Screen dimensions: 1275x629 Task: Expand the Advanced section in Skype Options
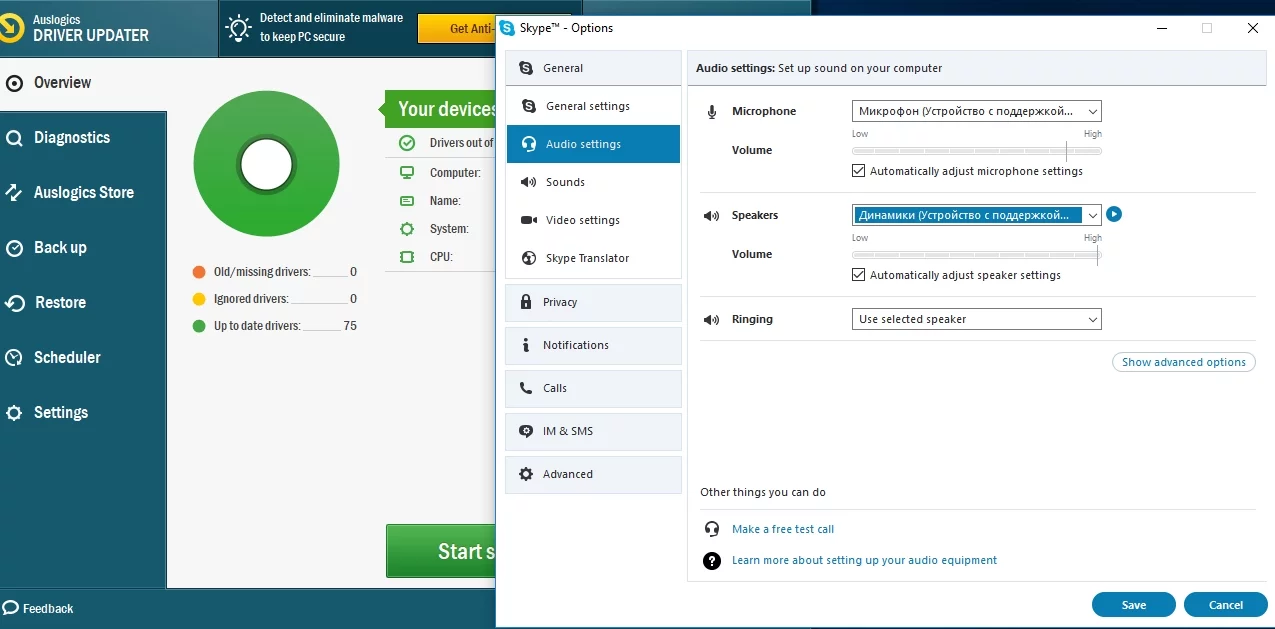593,474
